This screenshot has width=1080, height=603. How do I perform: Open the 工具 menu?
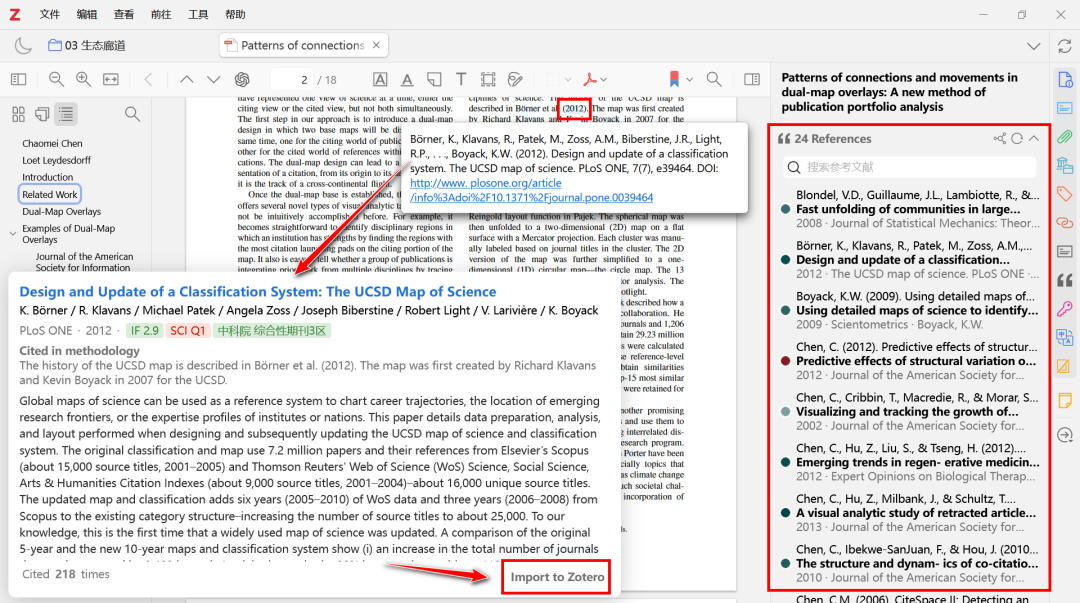pos(198,15)
